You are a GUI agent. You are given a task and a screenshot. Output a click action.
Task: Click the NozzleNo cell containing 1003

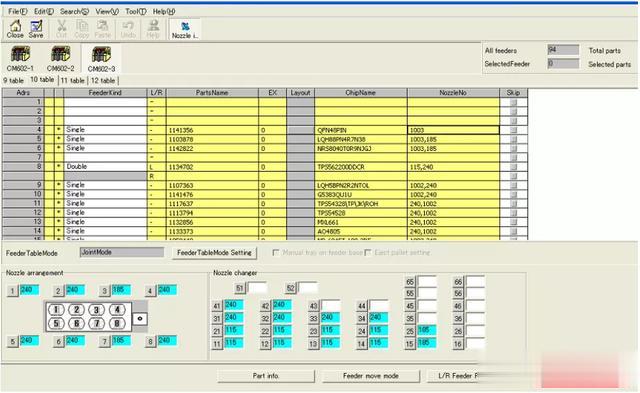click(x=453, y=130)
